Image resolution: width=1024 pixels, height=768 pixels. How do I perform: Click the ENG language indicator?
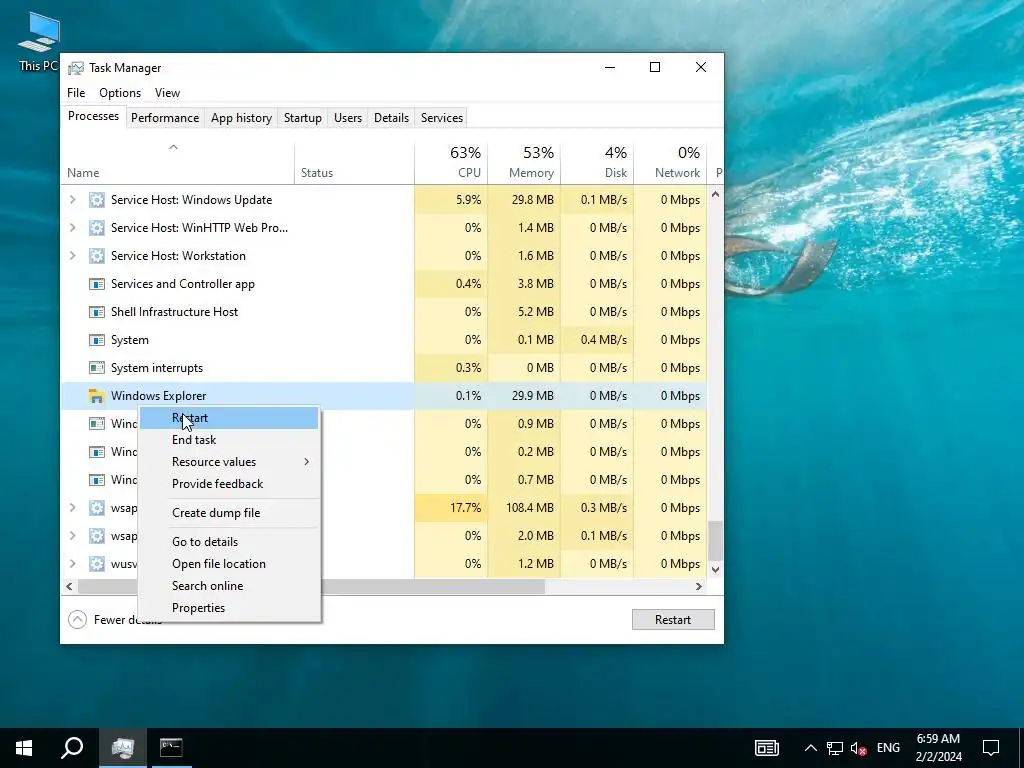pyautogui.click(x=888, y=748)
